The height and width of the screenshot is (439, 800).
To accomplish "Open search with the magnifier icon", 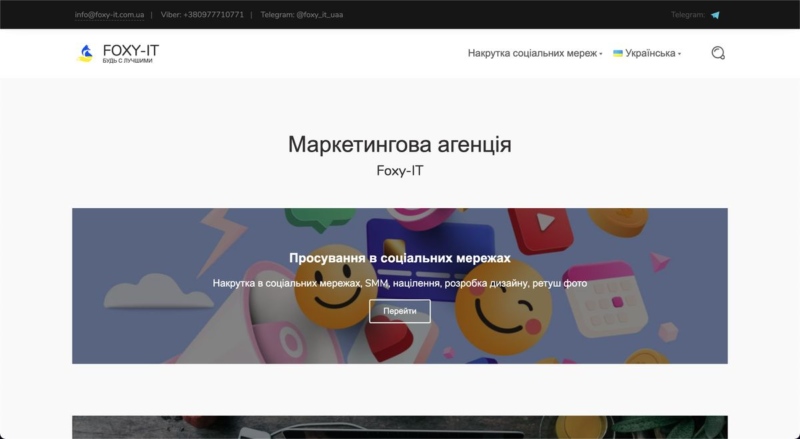I will pyautogui.click(x=717, y=53).
